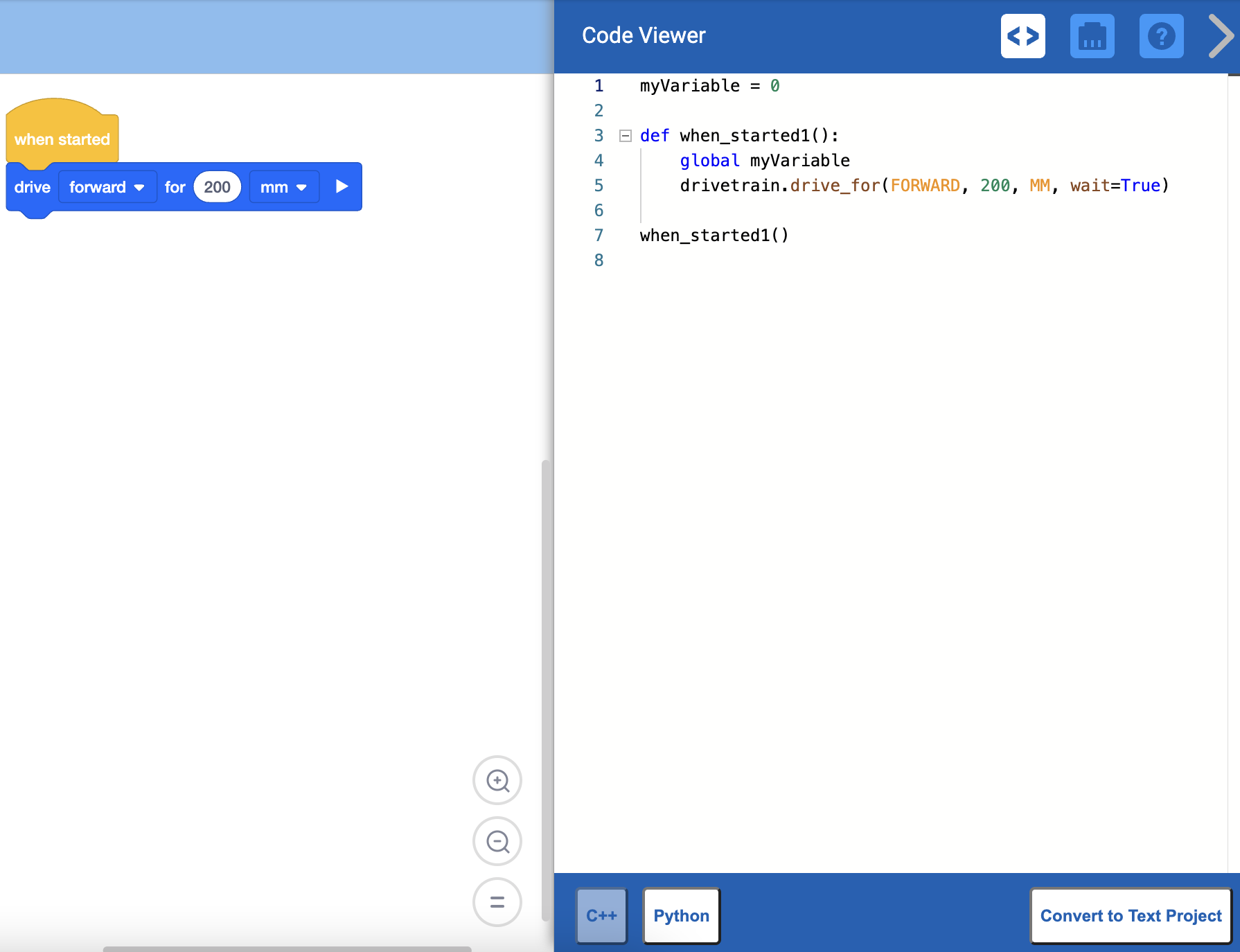Viewport: 1240px width, 952px height.
Task: Zoom out of the blocks workspace
Action: click(497, 841)
